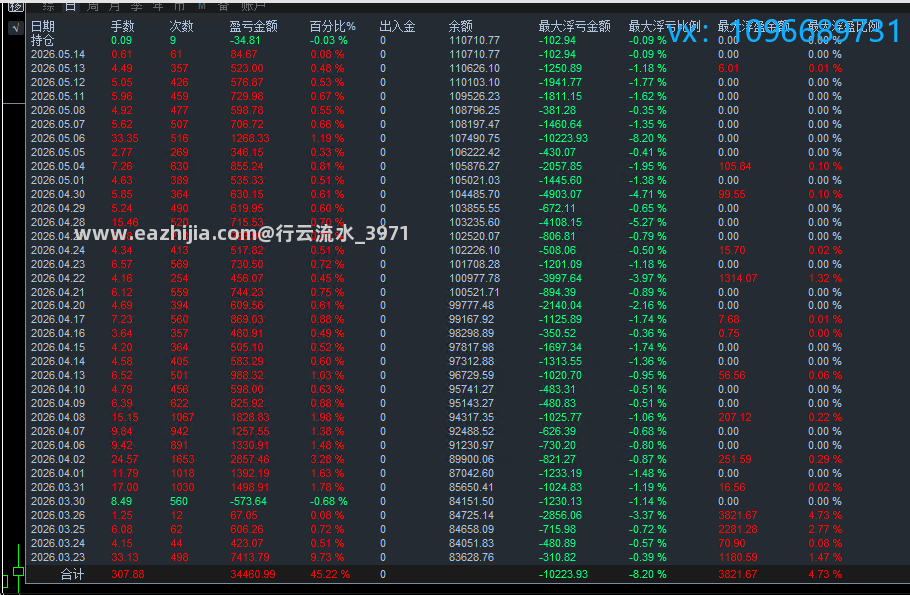Click the 百分比% column header

[333, 26]
